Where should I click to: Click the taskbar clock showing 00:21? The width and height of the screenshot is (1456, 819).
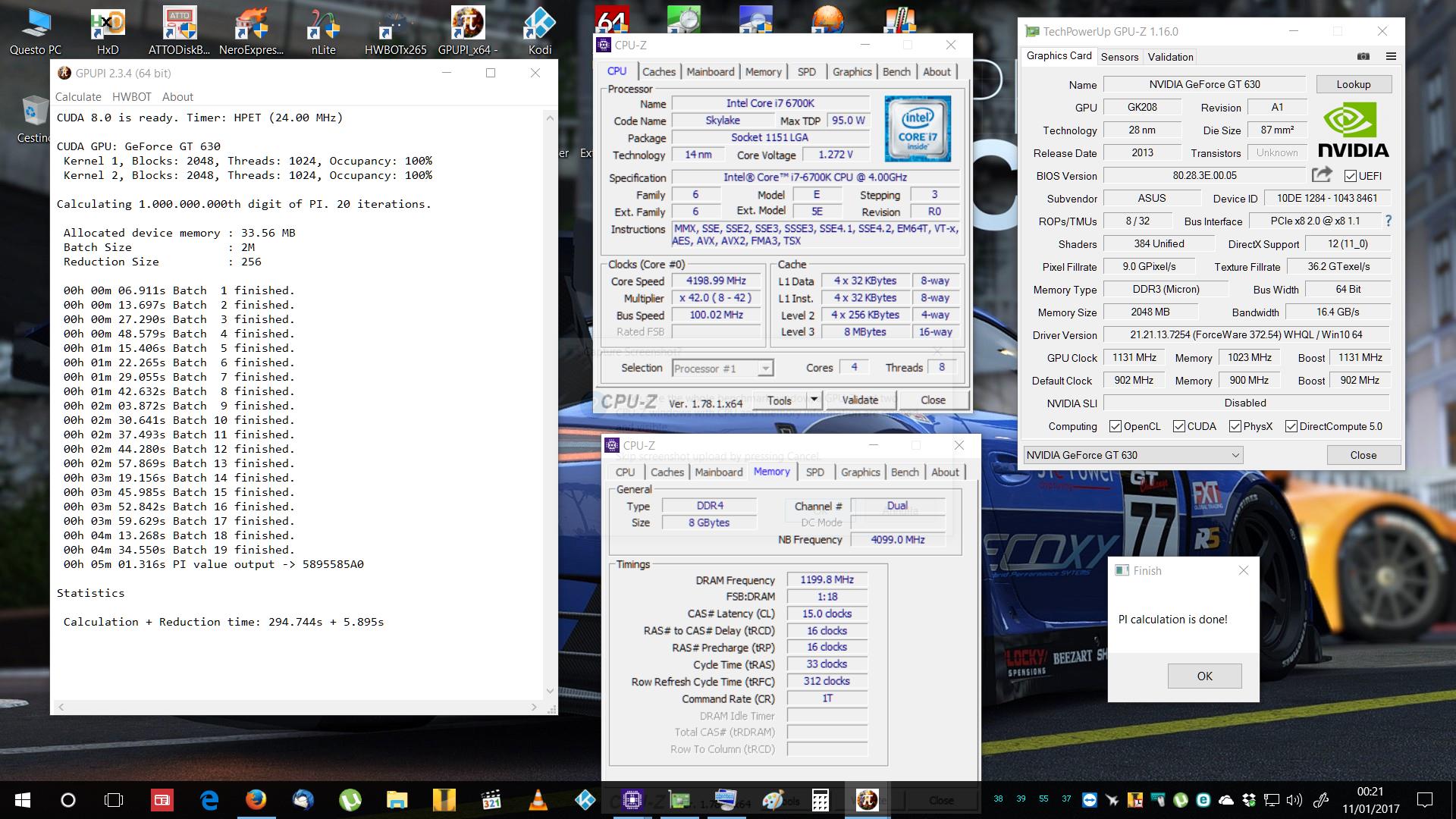point(1370,799)
